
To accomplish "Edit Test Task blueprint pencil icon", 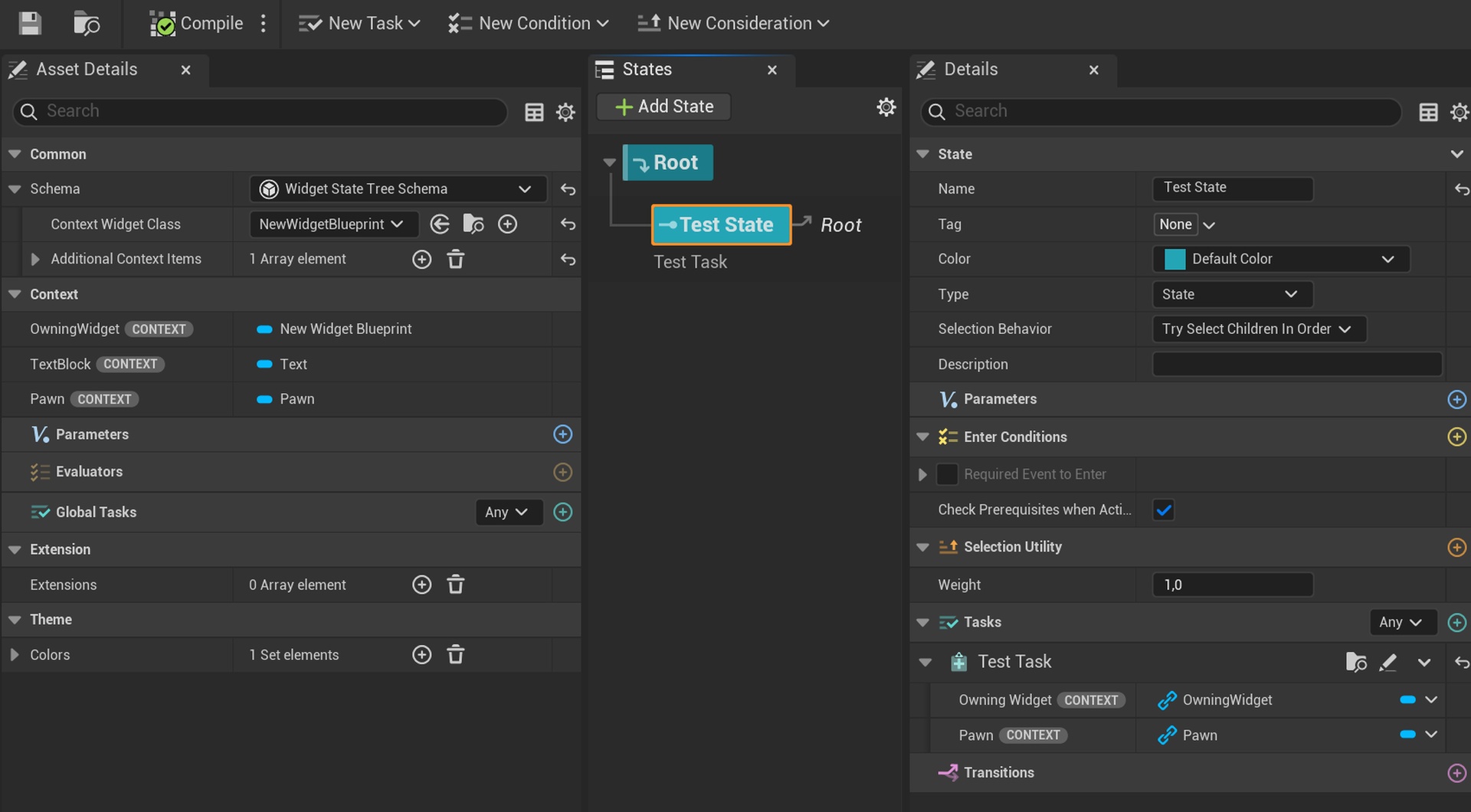I will 1388,663.
